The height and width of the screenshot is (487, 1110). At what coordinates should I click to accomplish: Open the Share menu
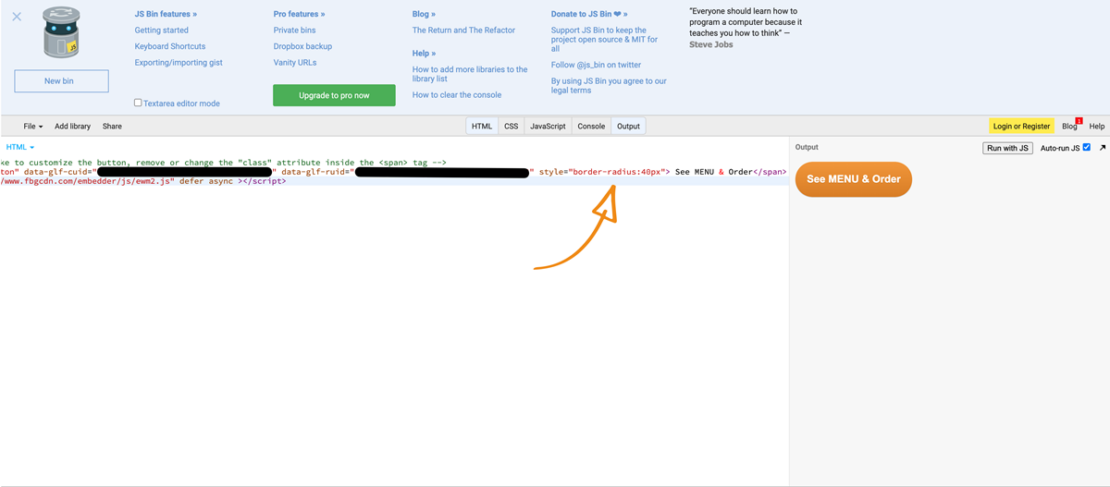[x=112, y=126]
